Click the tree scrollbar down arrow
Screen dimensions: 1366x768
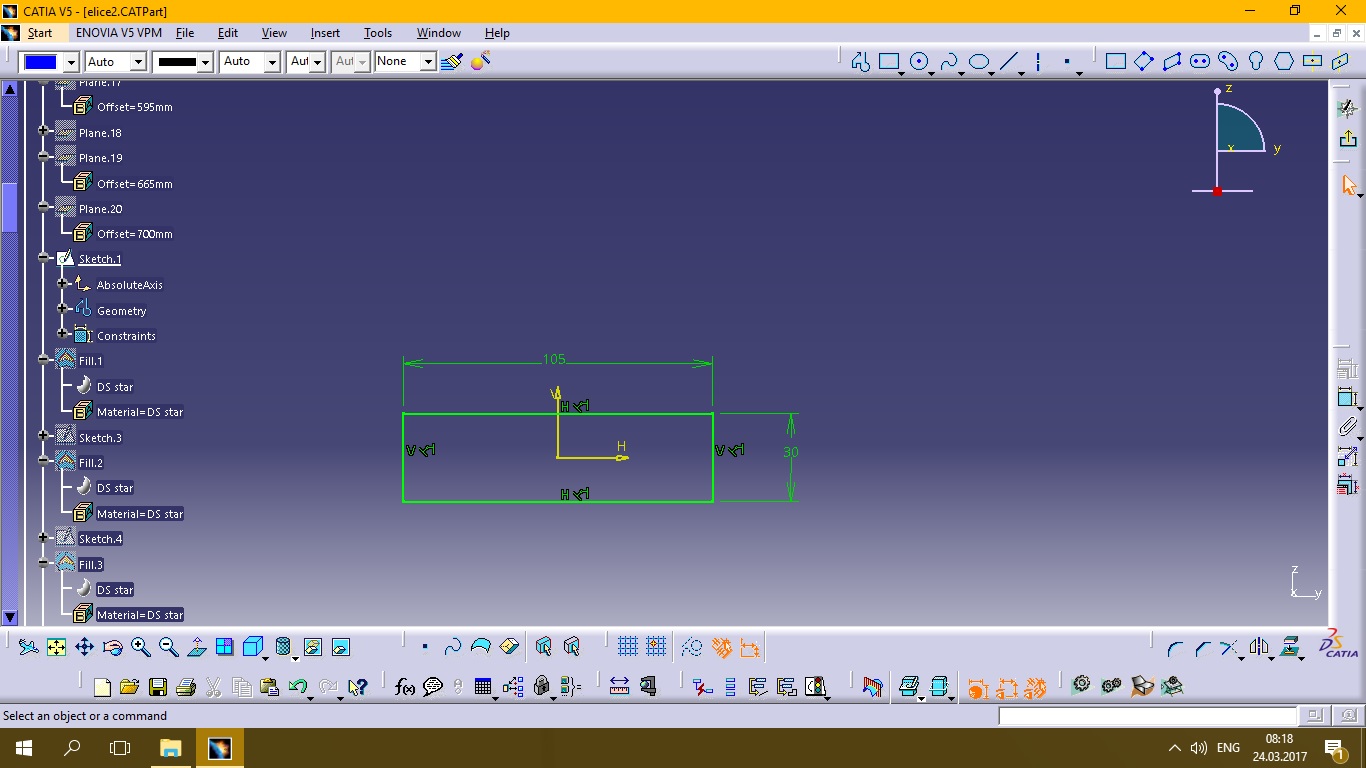coord(10,618)
